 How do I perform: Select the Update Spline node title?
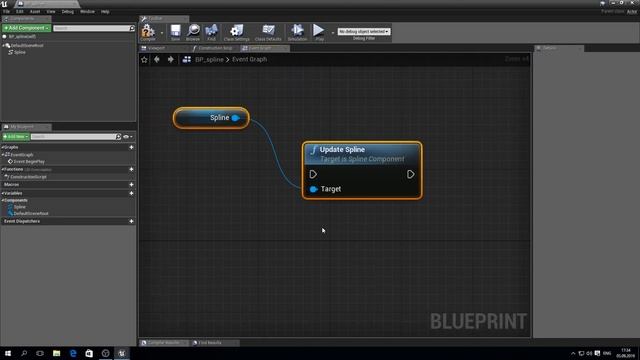coord(342,149)
